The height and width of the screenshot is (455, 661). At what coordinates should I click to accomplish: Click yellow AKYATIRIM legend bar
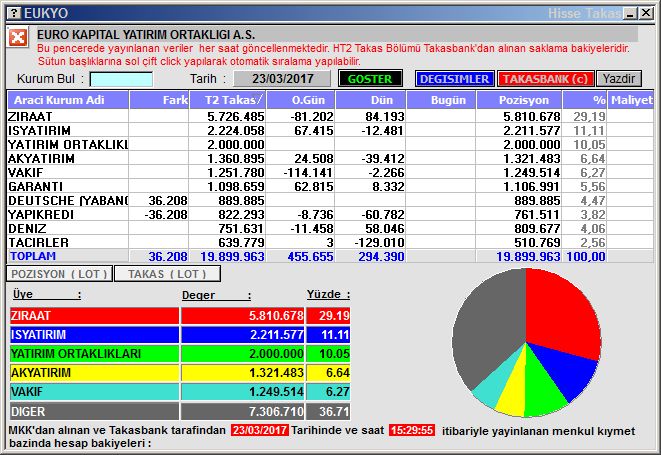(94, 373)
